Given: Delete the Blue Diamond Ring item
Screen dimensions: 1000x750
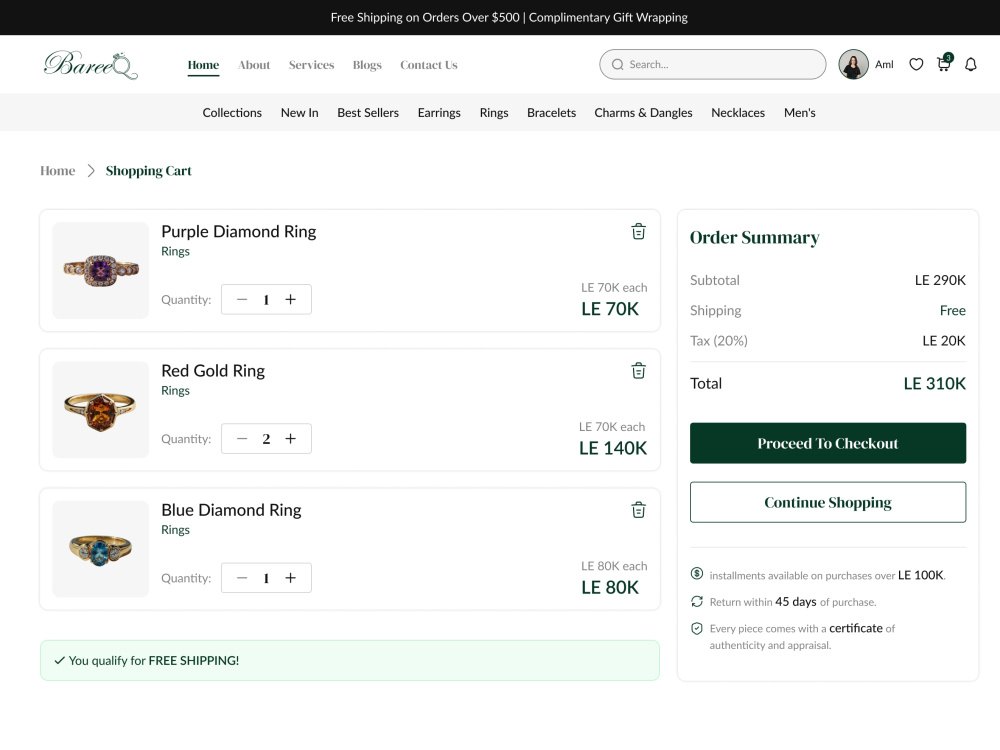Looking at the screenshot, I should click(638, 510).
